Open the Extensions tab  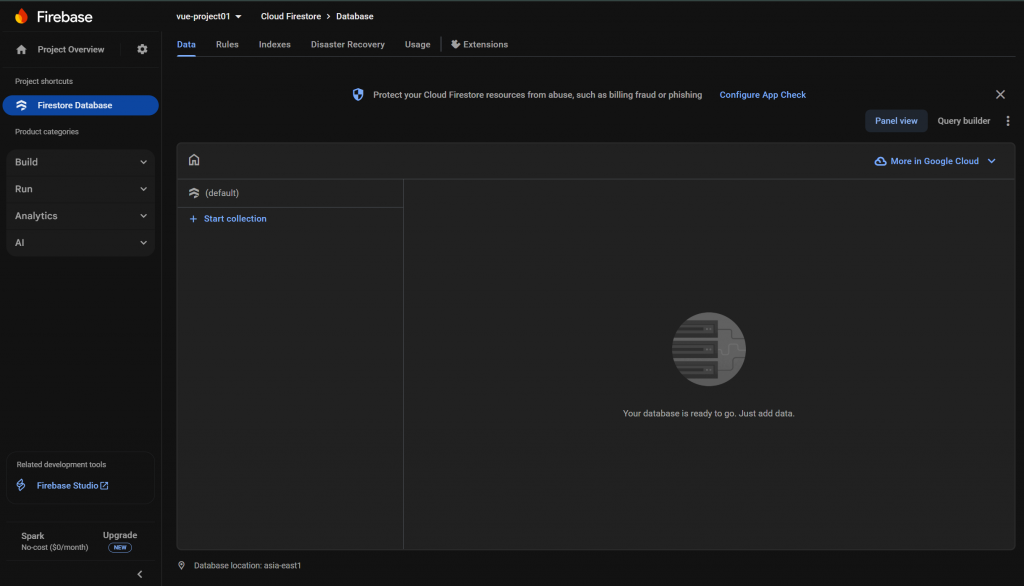click(x=479, y=44)
